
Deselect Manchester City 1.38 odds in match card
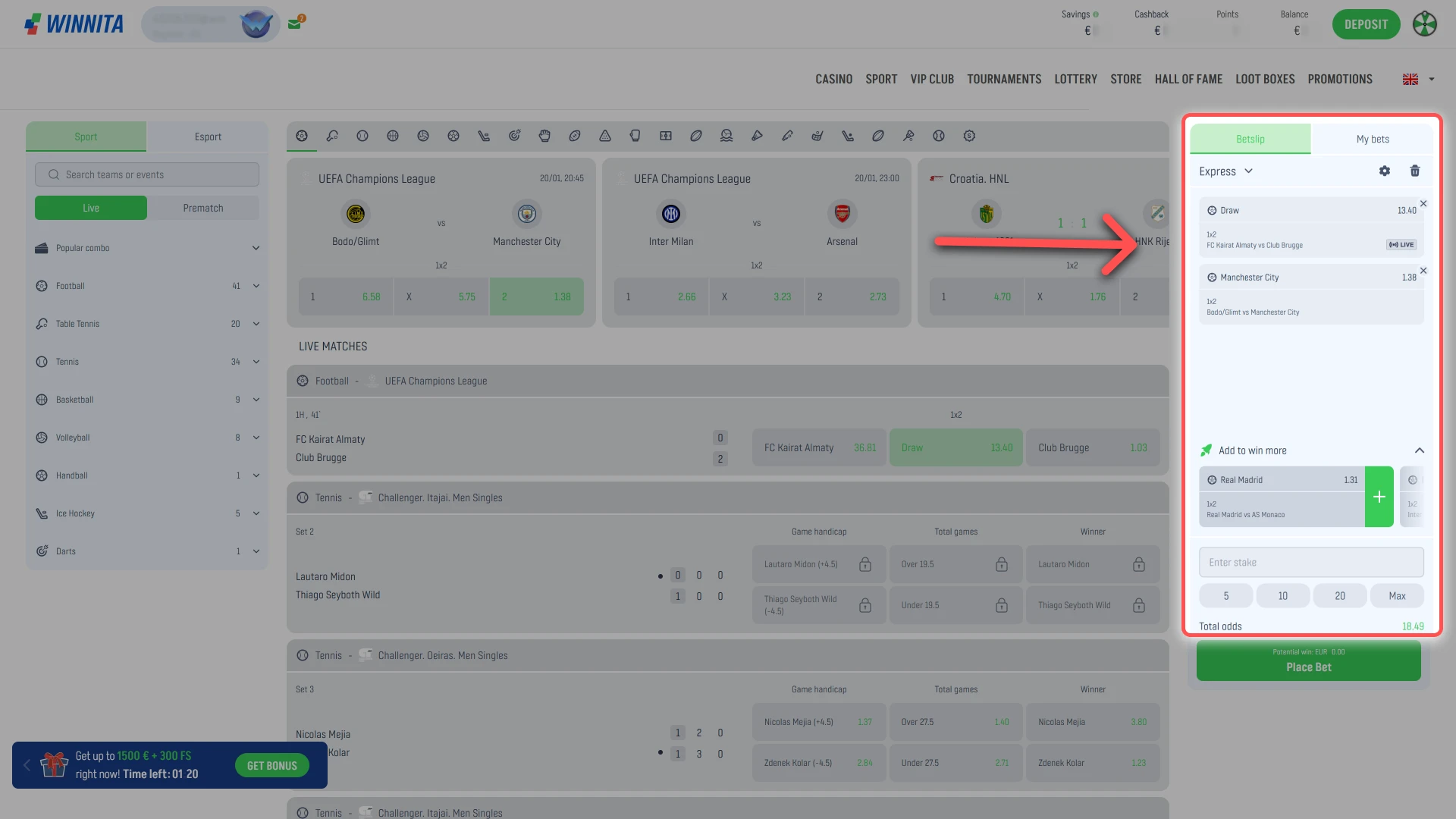point(537,297)
